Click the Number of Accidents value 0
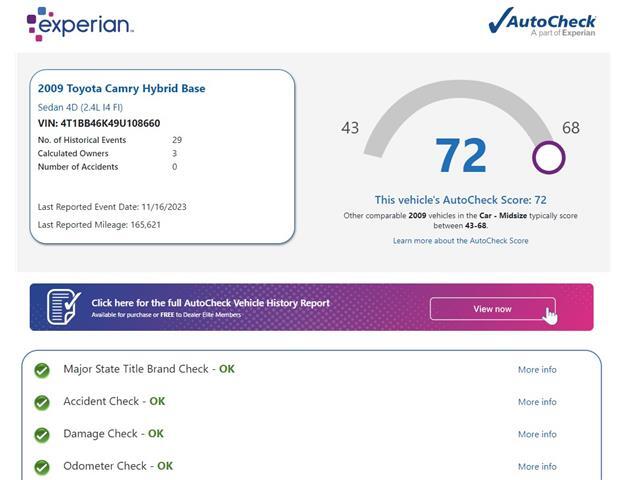This screenshot has width=640, height=480. 175,167
